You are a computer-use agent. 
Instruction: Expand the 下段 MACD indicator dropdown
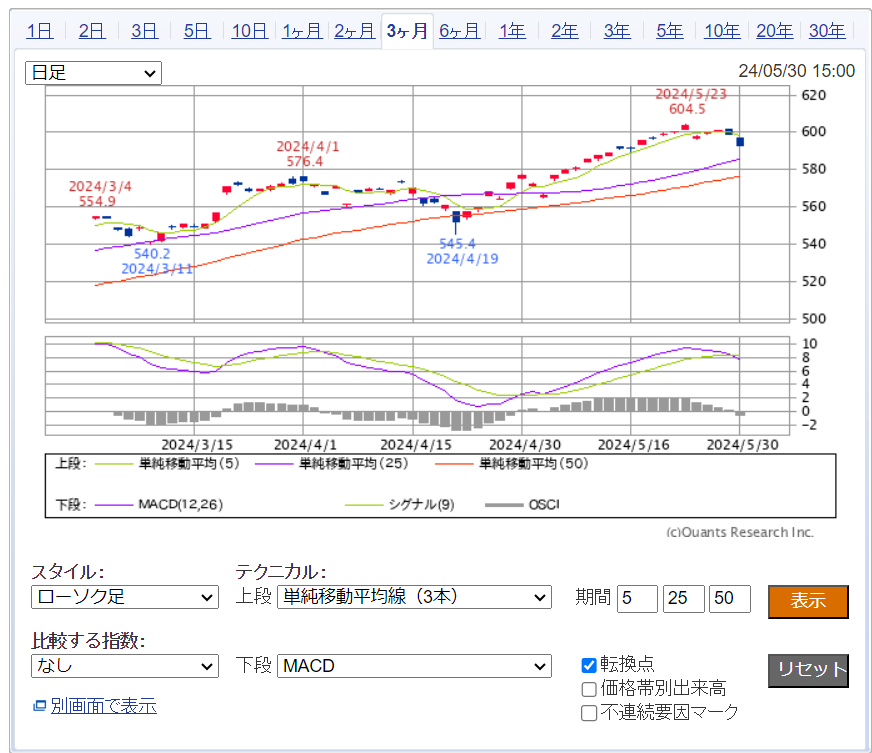coord(414,666)
